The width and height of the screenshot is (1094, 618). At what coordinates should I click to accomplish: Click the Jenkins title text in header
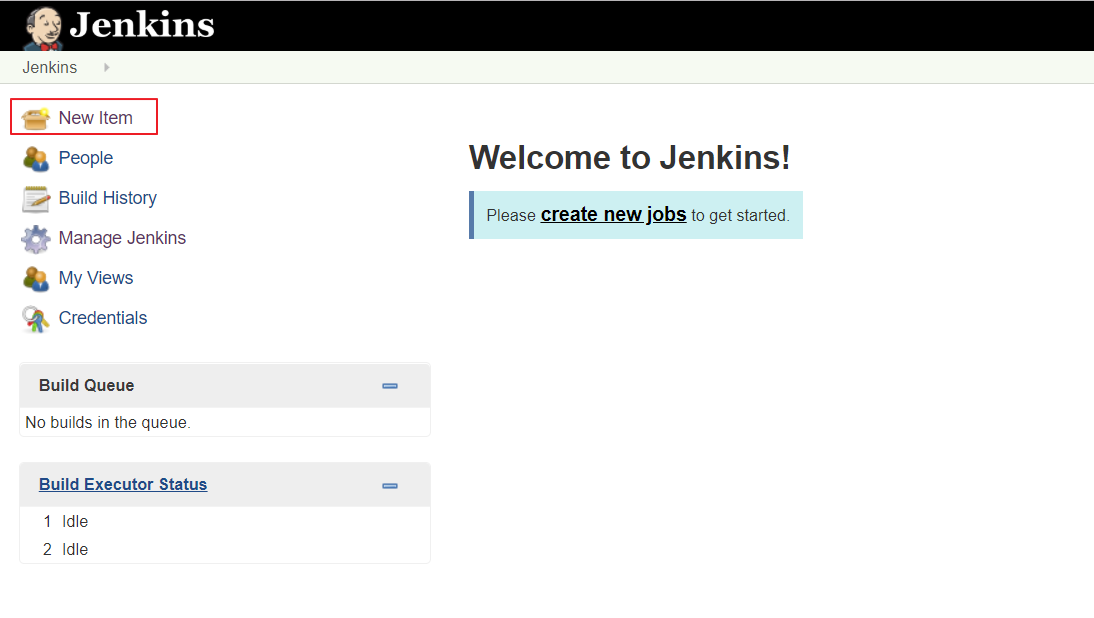click(141, 25)
